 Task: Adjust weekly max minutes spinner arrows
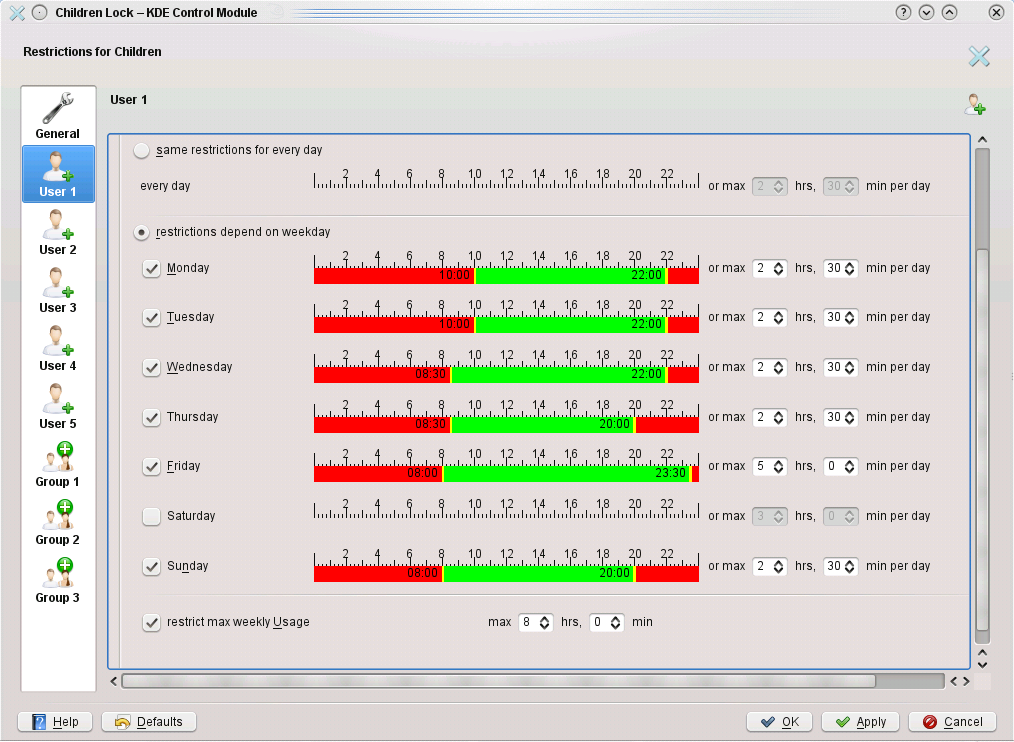616,622
